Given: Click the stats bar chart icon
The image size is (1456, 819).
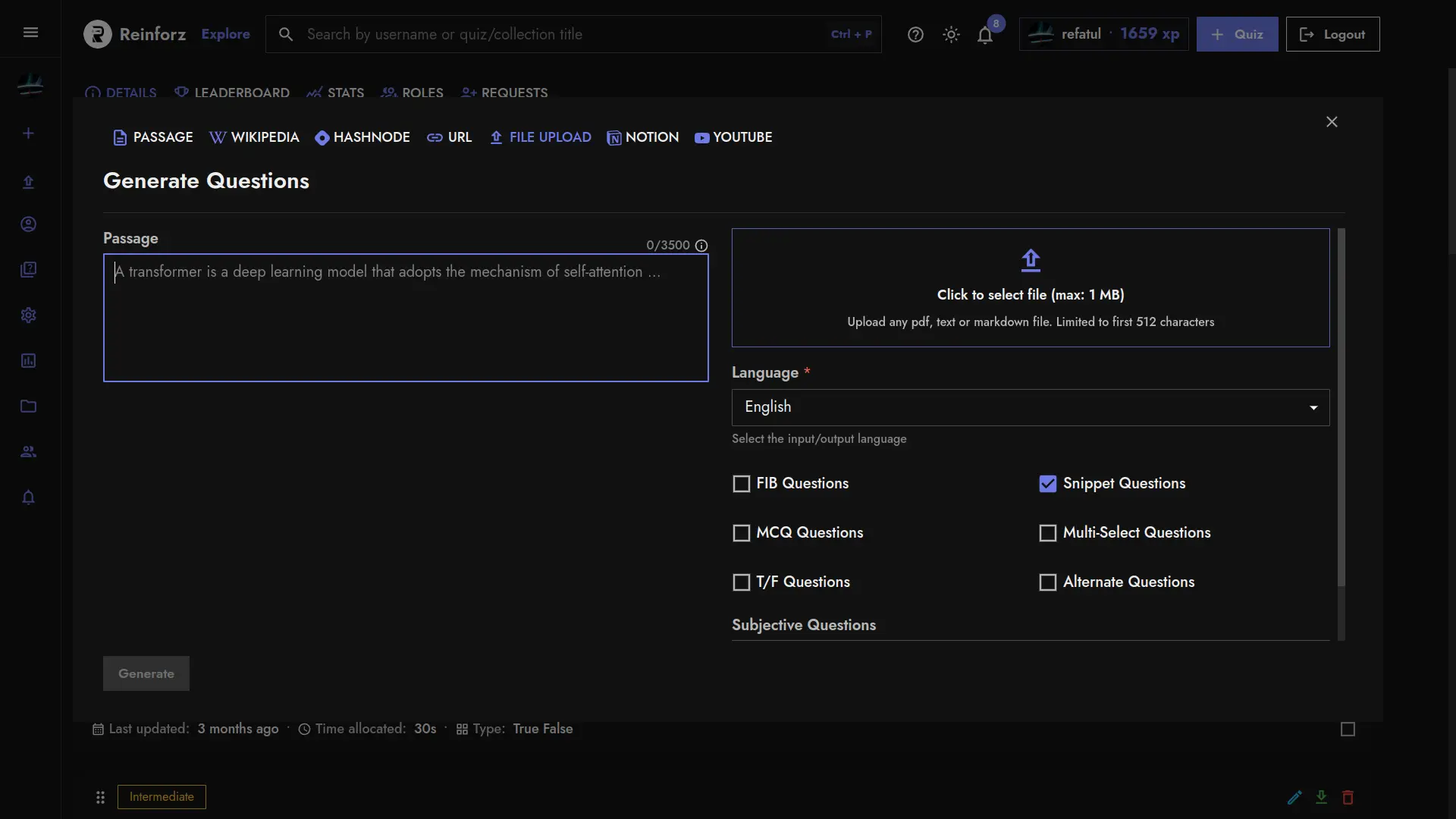Looking at the screenshot, I should 313,93.
